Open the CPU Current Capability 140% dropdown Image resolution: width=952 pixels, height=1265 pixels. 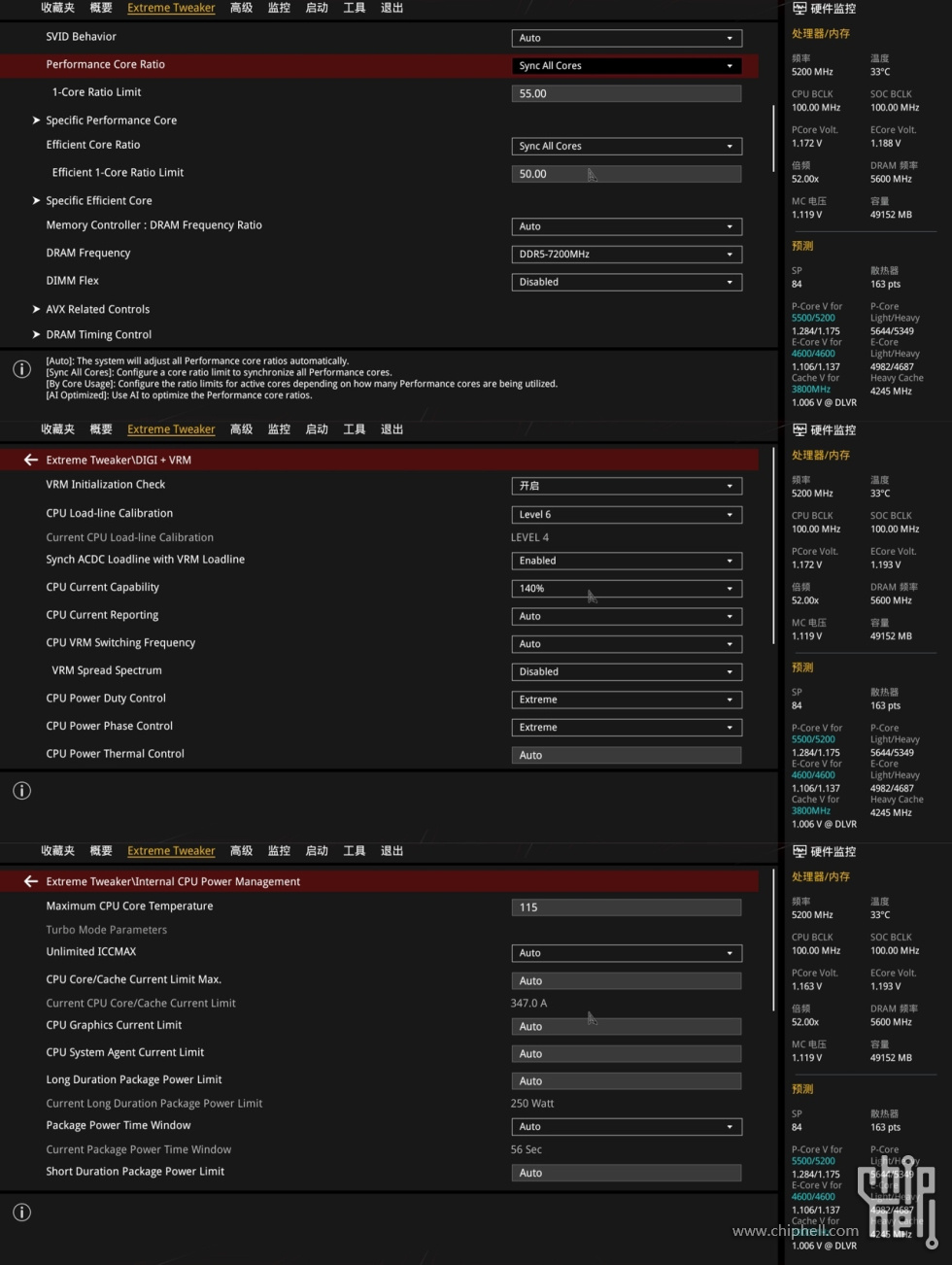tap(627, 589)
